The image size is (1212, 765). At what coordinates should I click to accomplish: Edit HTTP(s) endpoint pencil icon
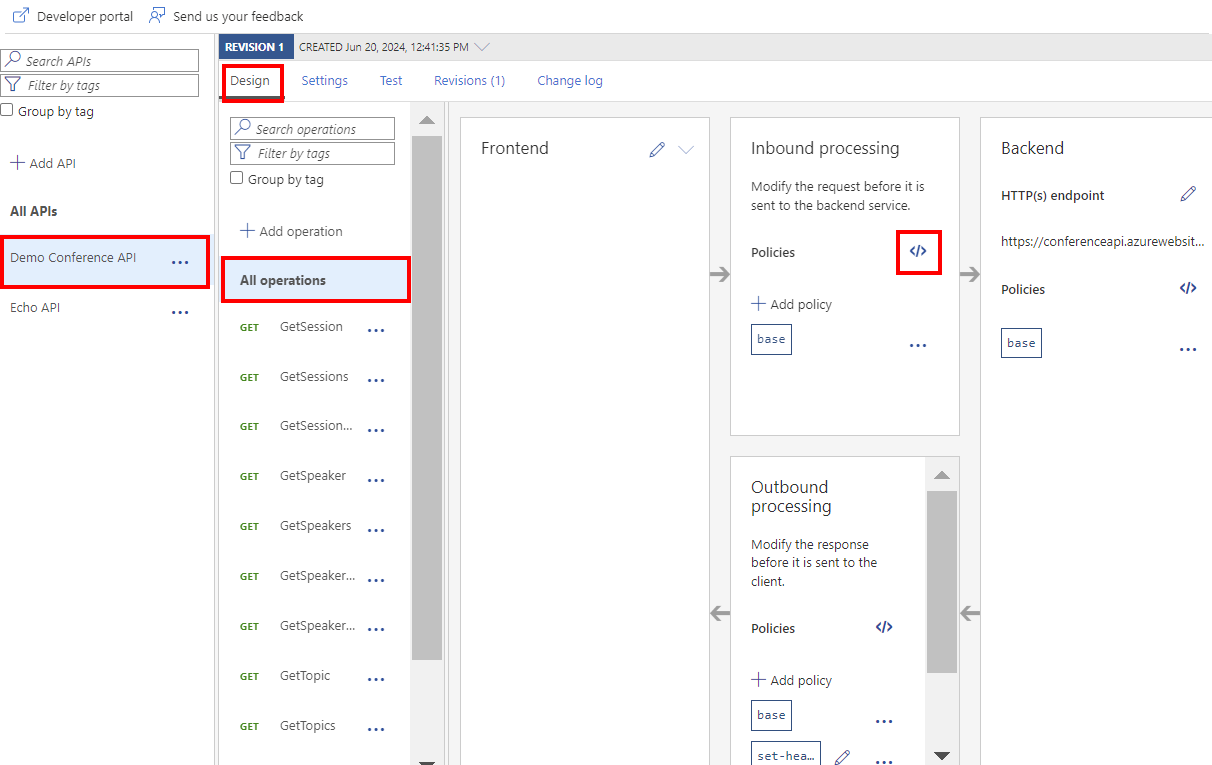point(1188,194)
